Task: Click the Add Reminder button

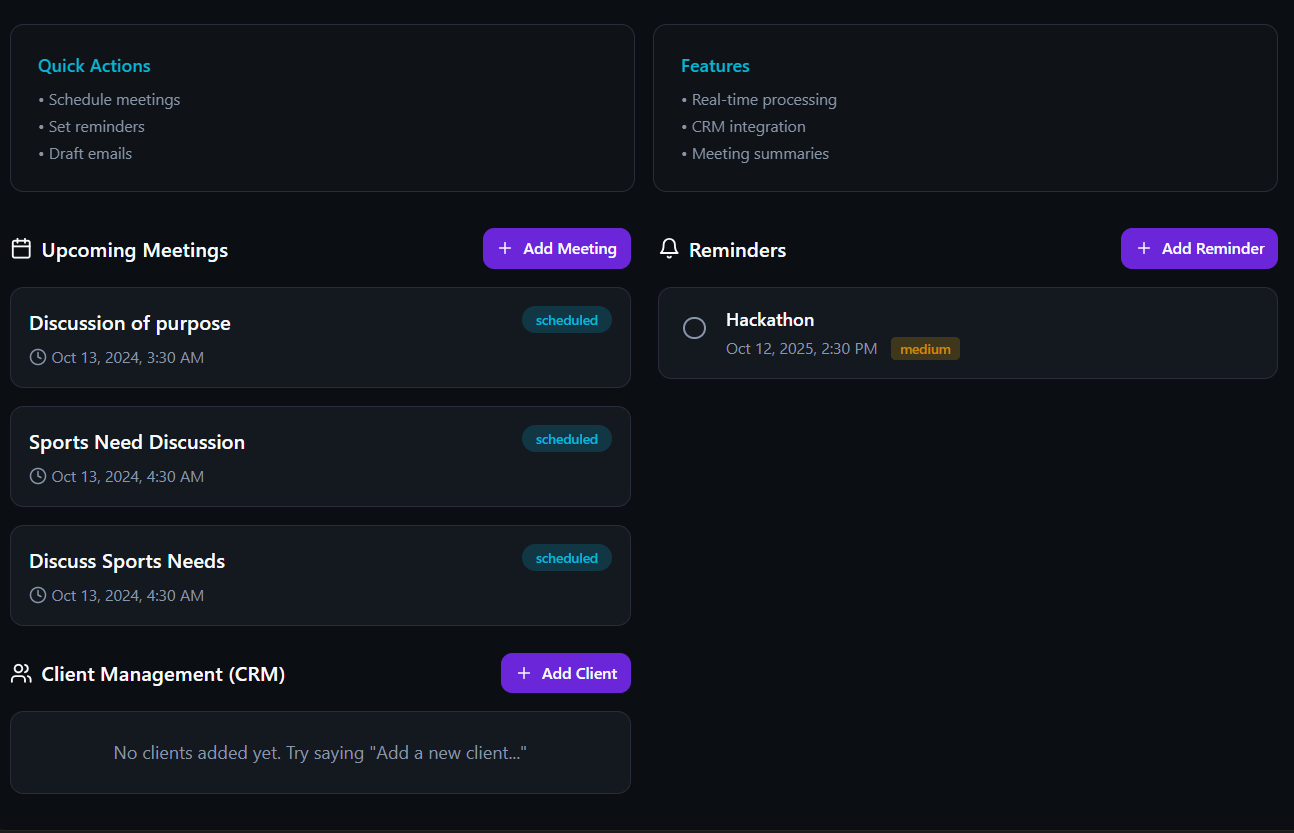Action: click(1199, 248)
